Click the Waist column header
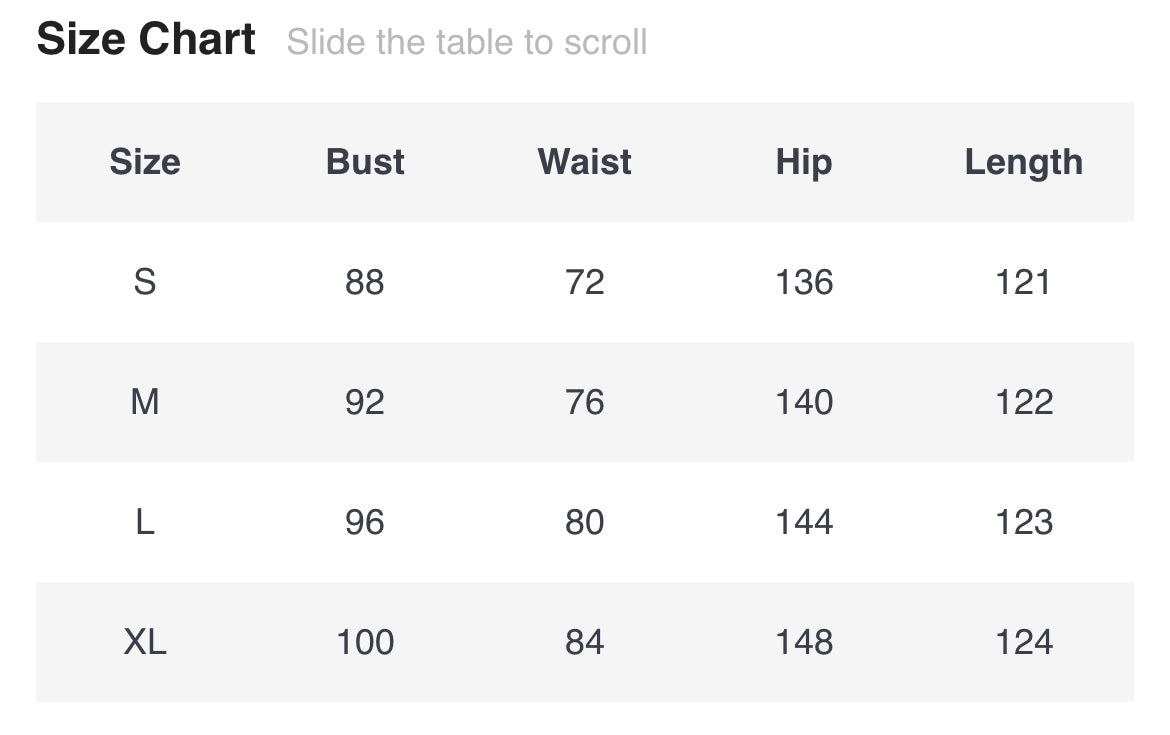1170x735 pixels. 584,162
